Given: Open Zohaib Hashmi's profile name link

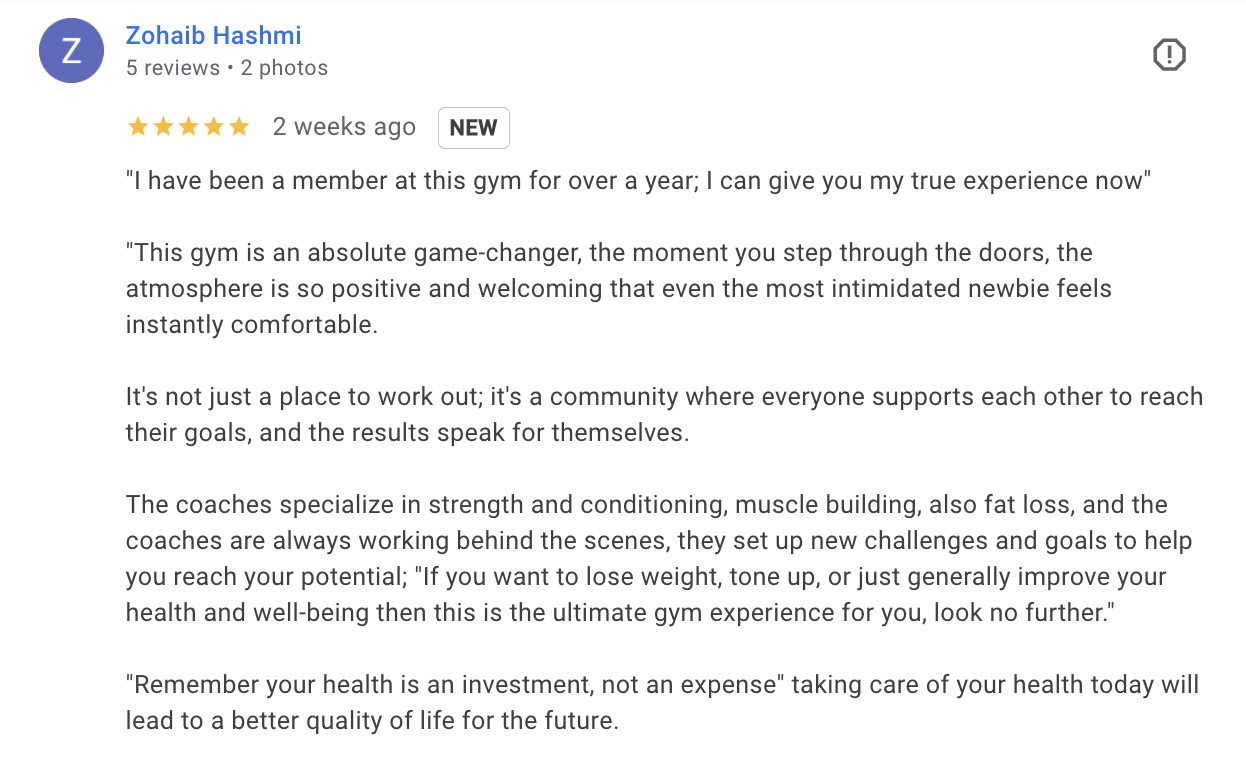Looking at the screenshot, I should [213, 36].
